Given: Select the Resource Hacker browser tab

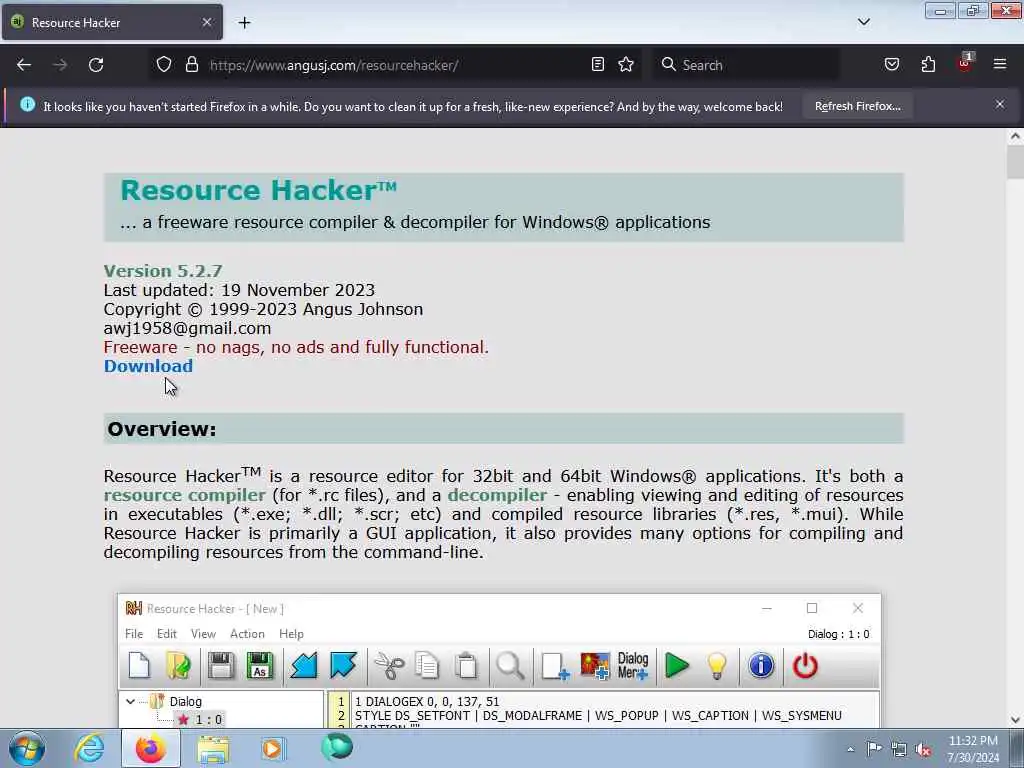Looking at the screenshot, I should coord(112,22).
